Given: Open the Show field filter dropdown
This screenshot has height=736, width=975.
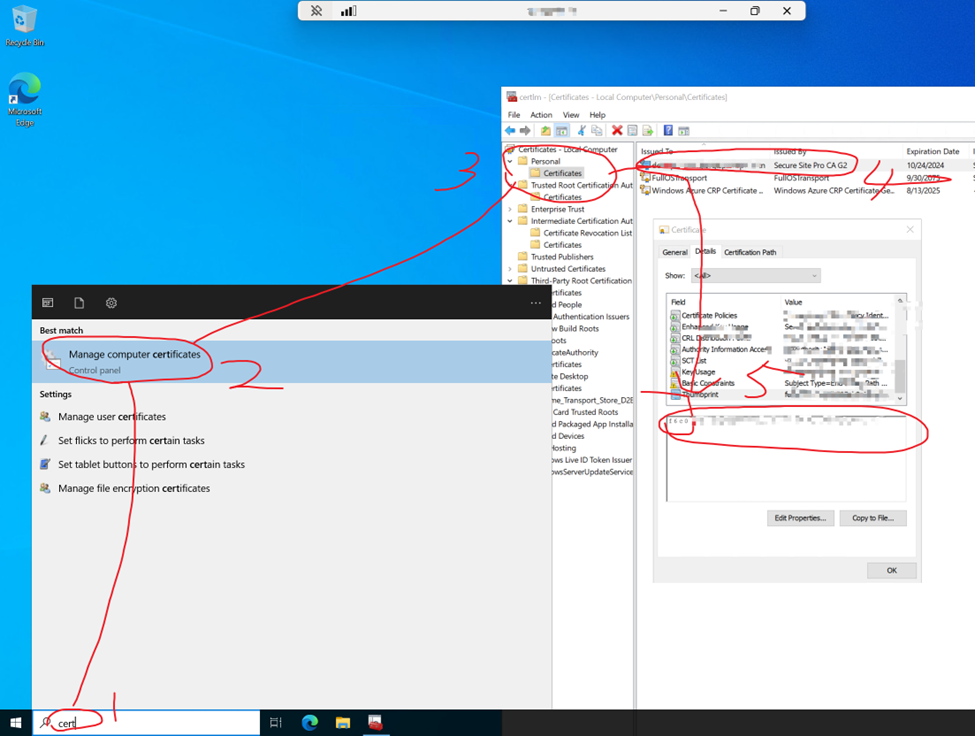Looking at the screenshot, I should [x=756, y=275].
